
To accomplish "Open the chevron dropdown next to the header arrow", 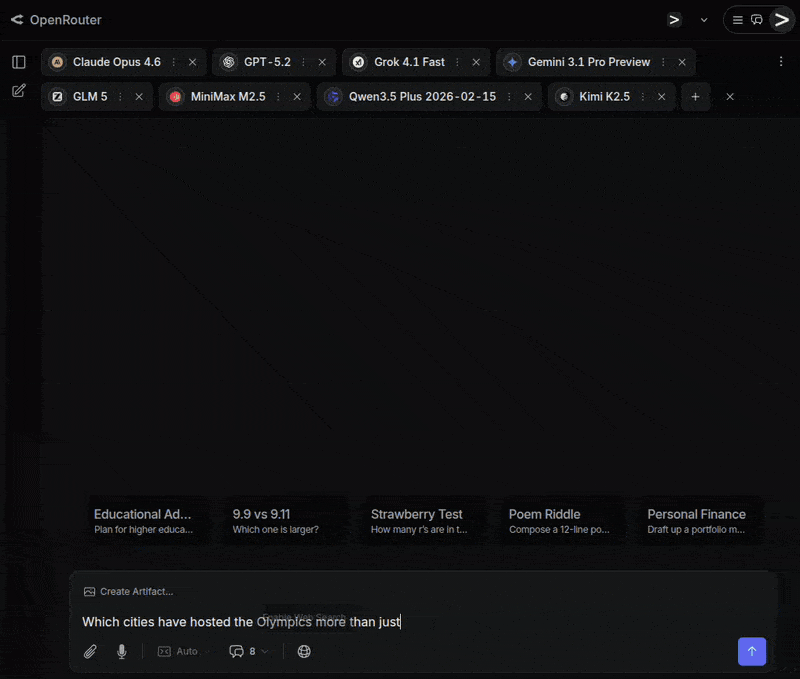I will [x=703, y=20].
